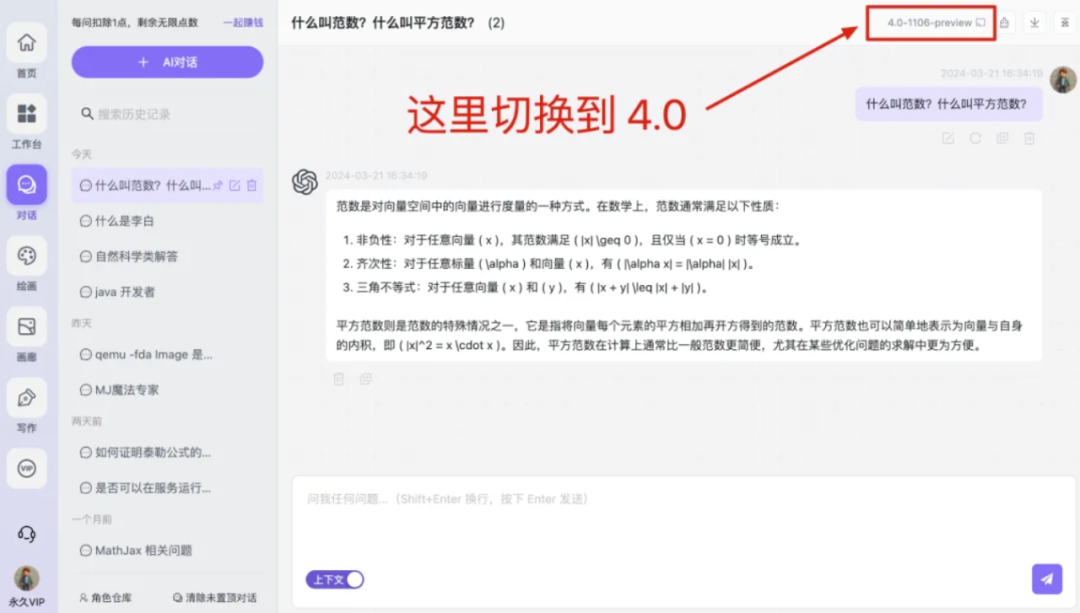Click 清除未置顶对话 to clear unpinned chats
Screen dimensions: 1080x613
coord(215,598)
